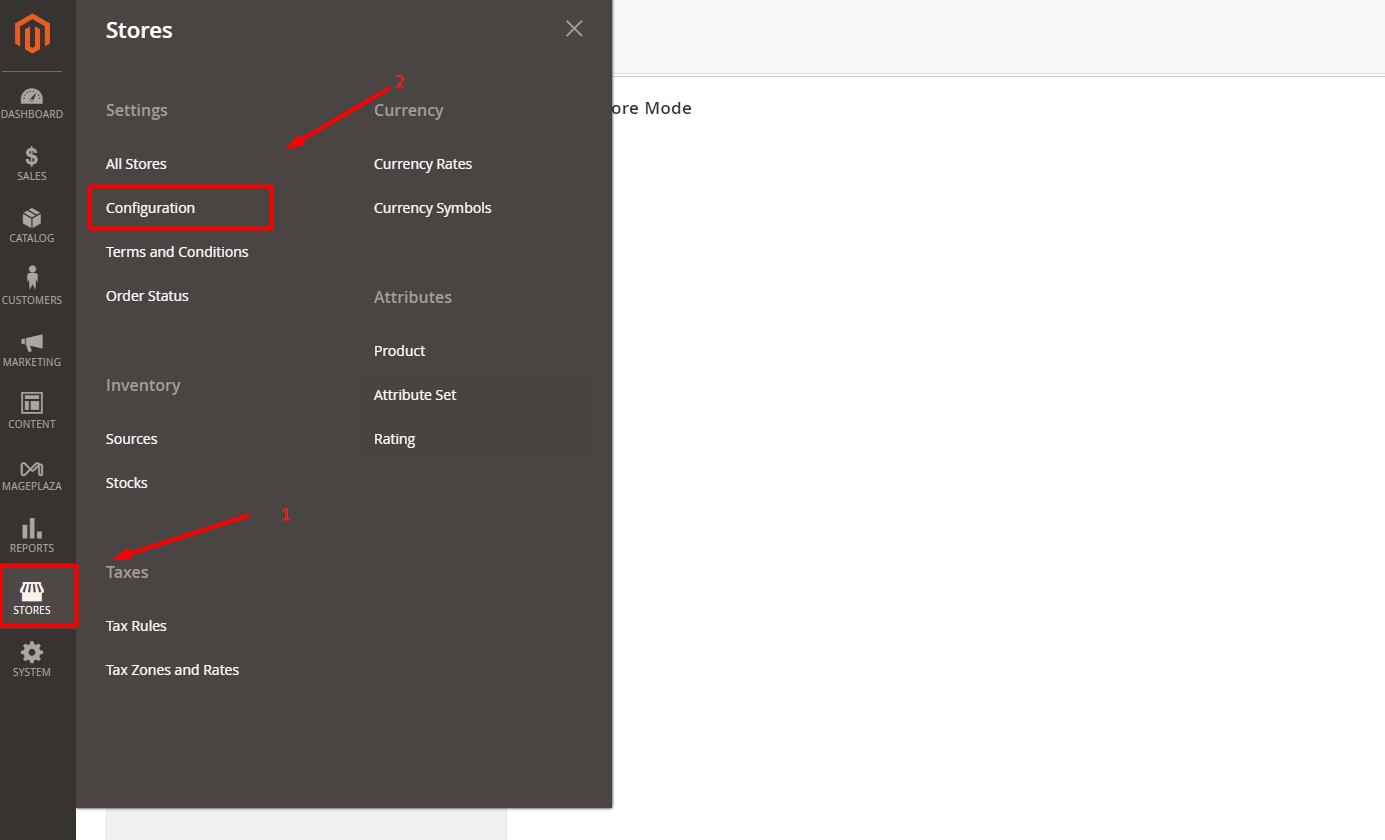Open All Stores settings
Image resolution: width=1385 pixels, height=840 pixels.
(x=136, y=163)
